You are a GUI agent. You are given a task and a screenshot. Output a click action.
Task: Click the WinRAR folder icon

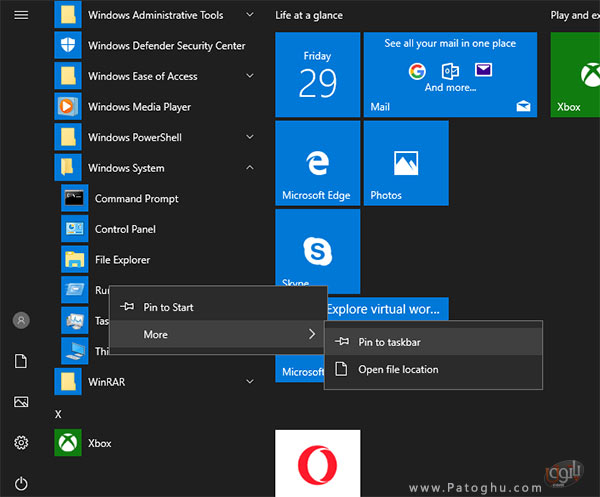coord(68,381)
